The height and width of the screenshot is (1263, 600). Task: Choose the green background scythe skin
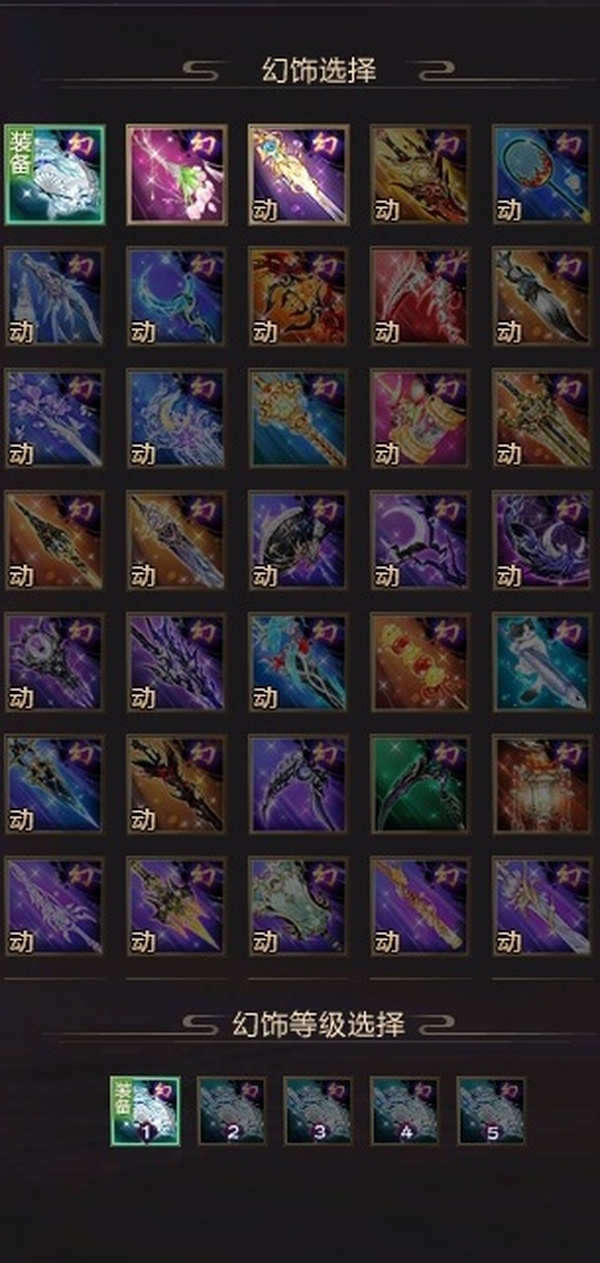tap(420, 784)
